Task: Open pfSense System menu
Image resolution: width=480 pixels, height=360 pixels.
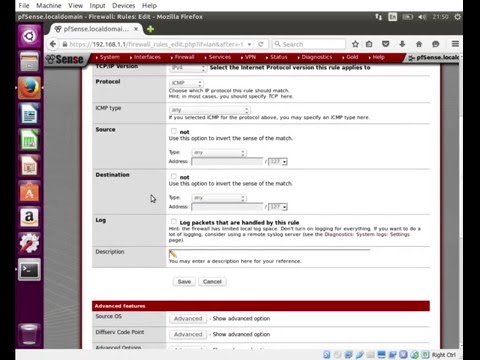Action: [107, 57]
